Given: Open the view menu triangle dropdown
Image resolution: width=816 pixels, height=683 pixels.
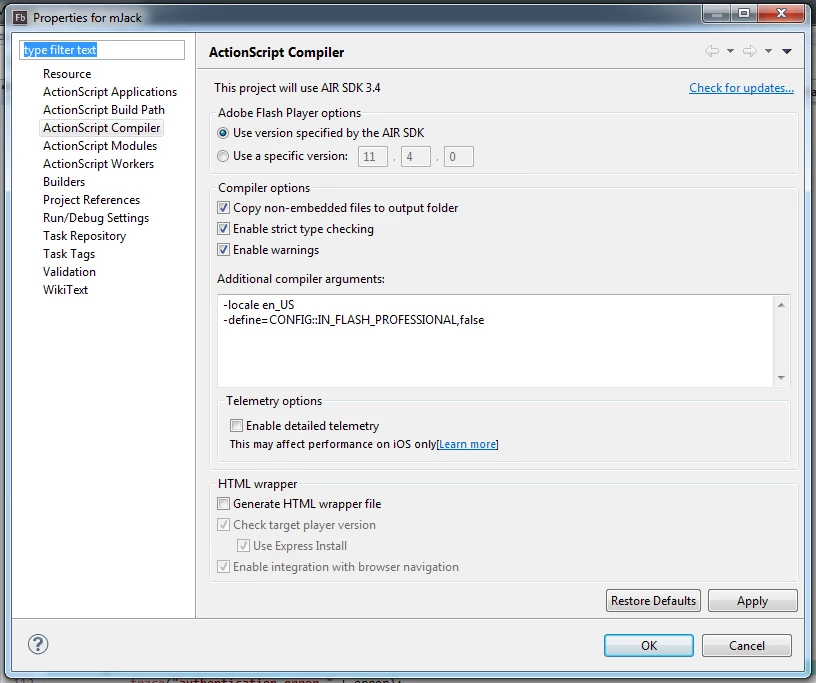Looking at the screenshot, I should (787, 51).
